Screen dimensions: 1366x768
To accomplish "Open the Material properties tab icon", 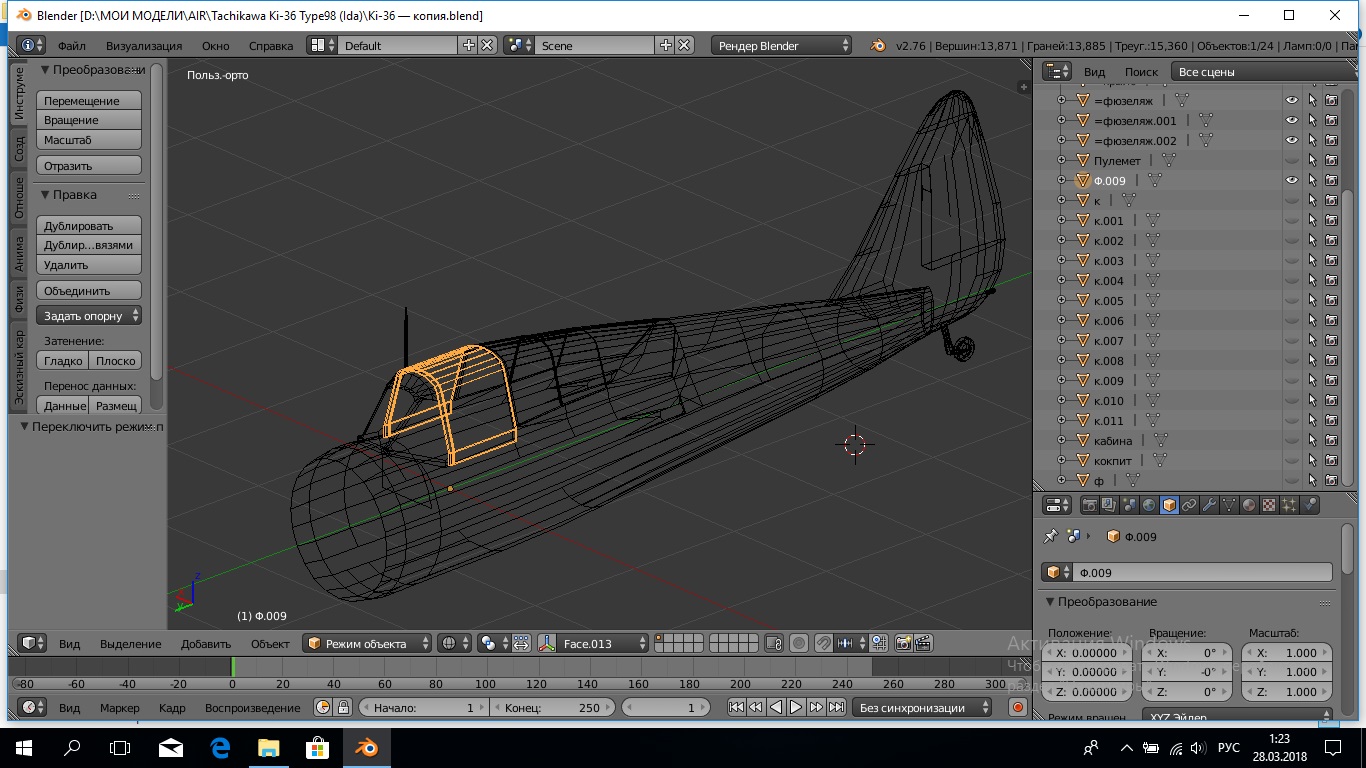I will (1249, 505).
